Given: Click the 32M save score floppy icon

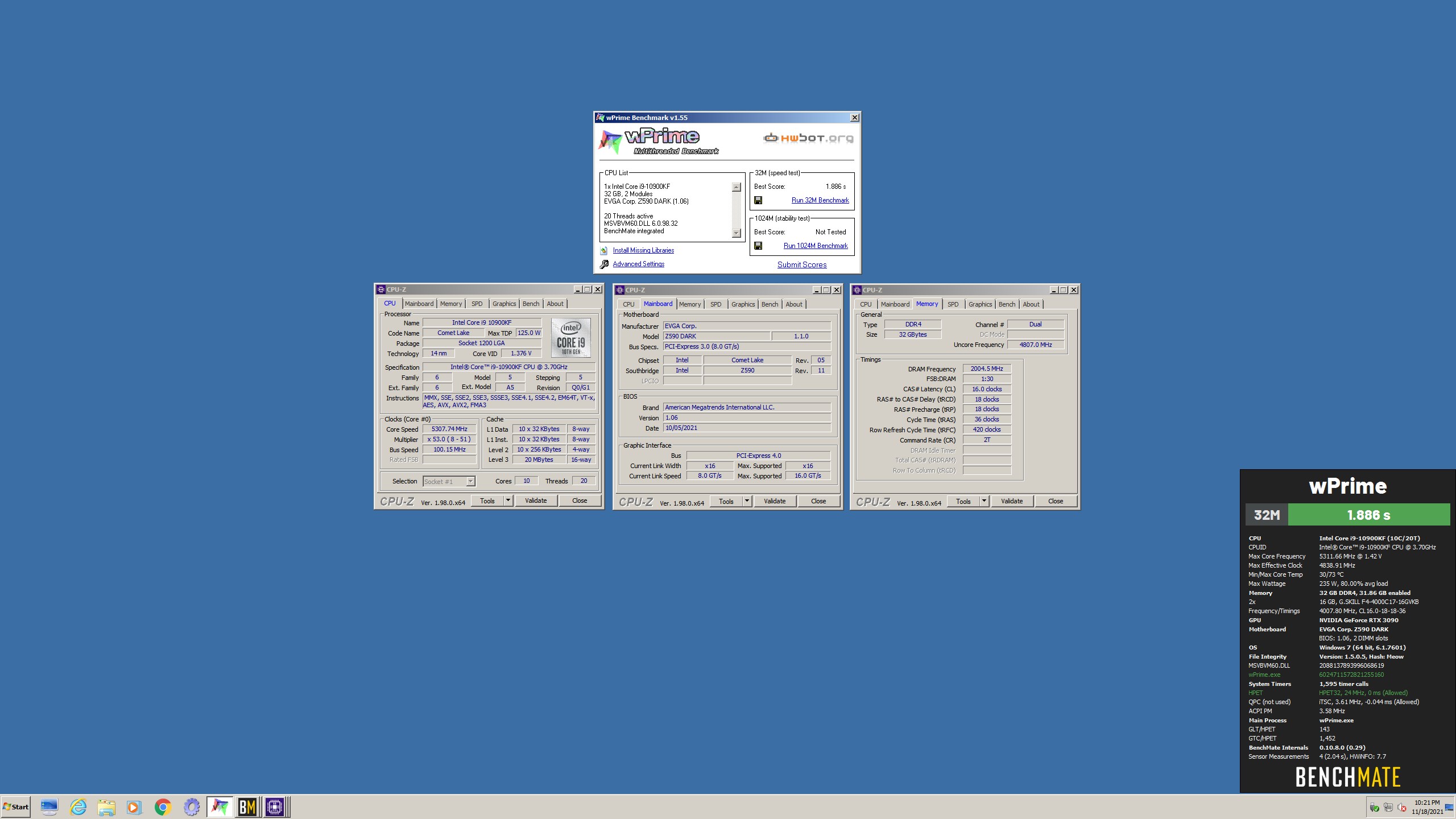Looking at the screenshot, I should pos(758,200).
